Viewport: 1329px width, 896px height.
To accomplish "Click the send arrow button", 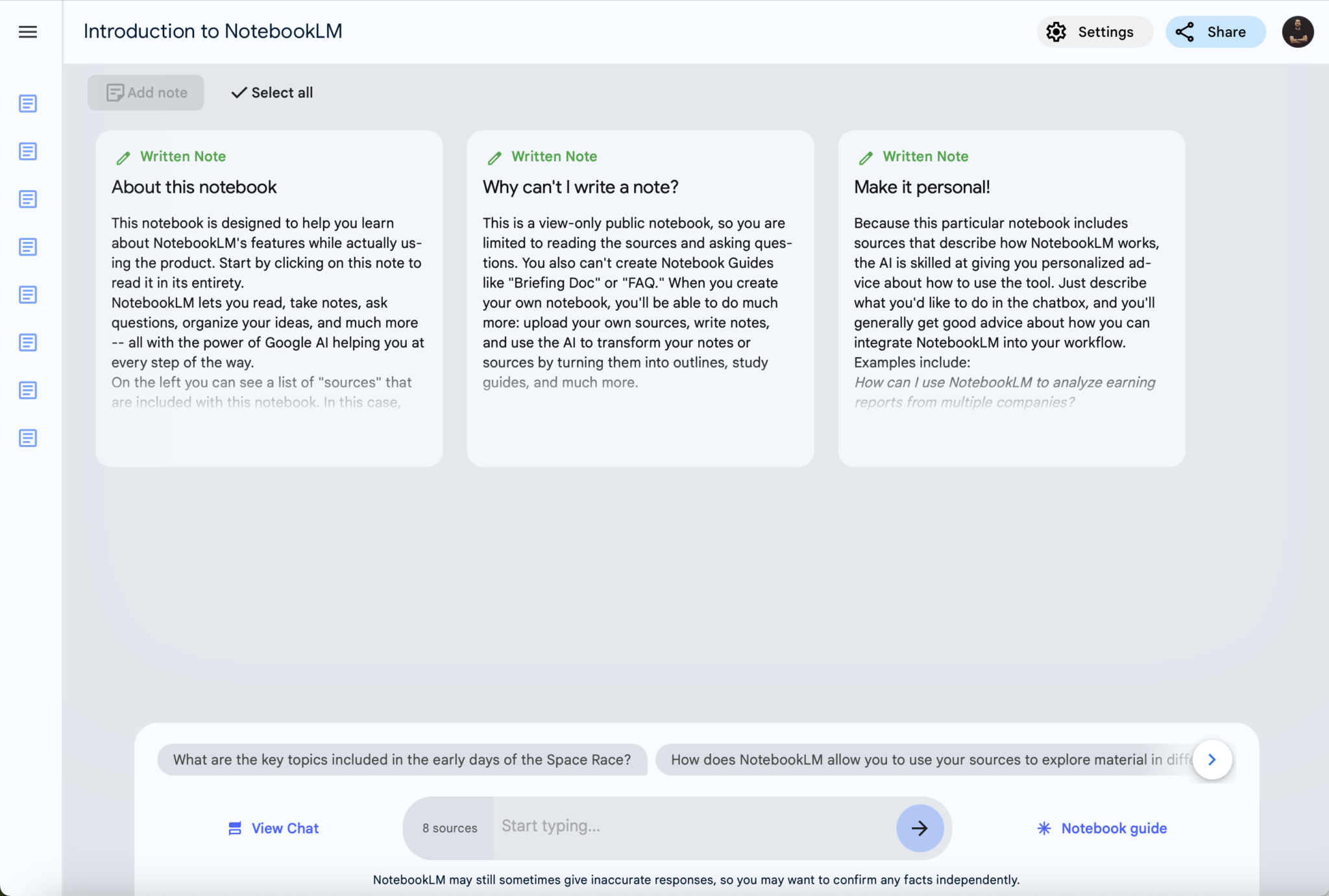I will [919, 827].
